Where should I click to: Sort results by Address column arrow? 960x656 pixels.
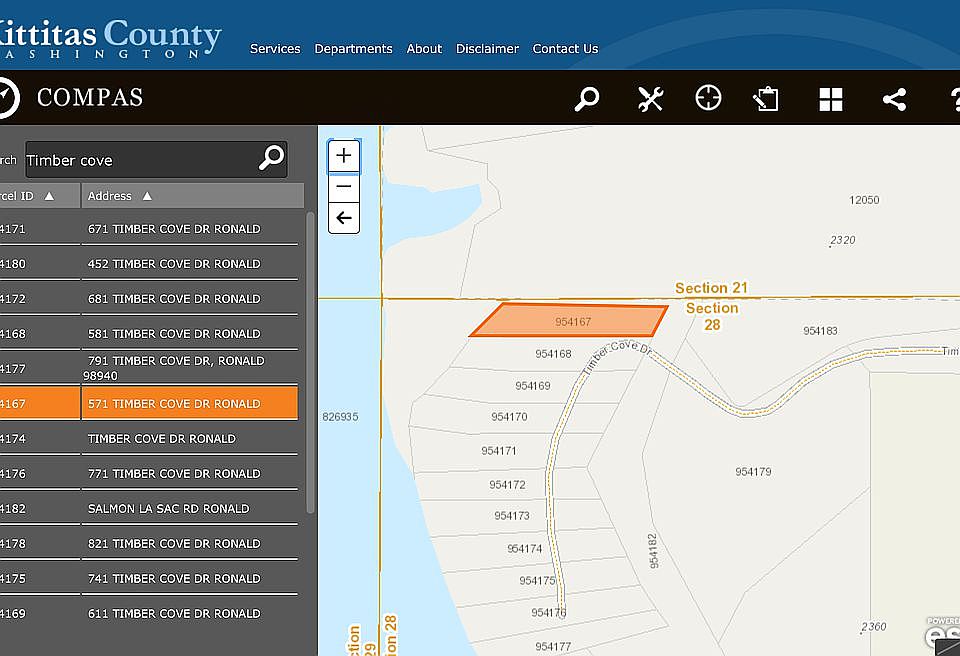click(x=147, y=196)
